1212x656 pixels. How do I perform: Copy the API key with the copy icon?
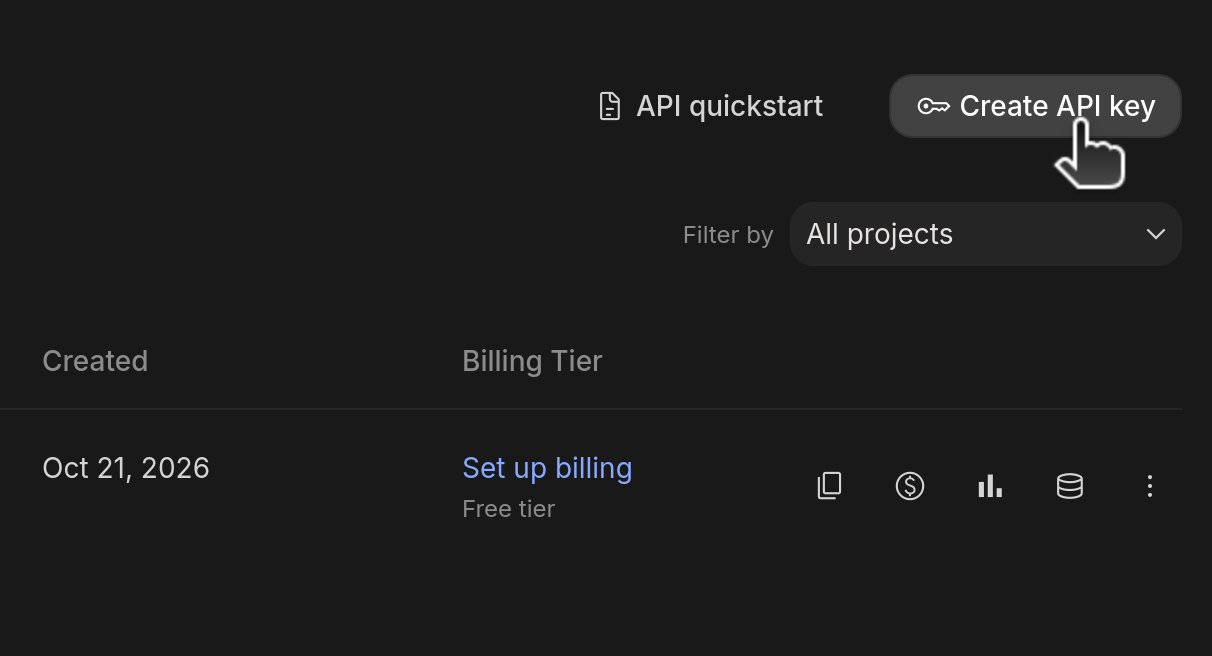pyautogui.click(x=829, y=486)
